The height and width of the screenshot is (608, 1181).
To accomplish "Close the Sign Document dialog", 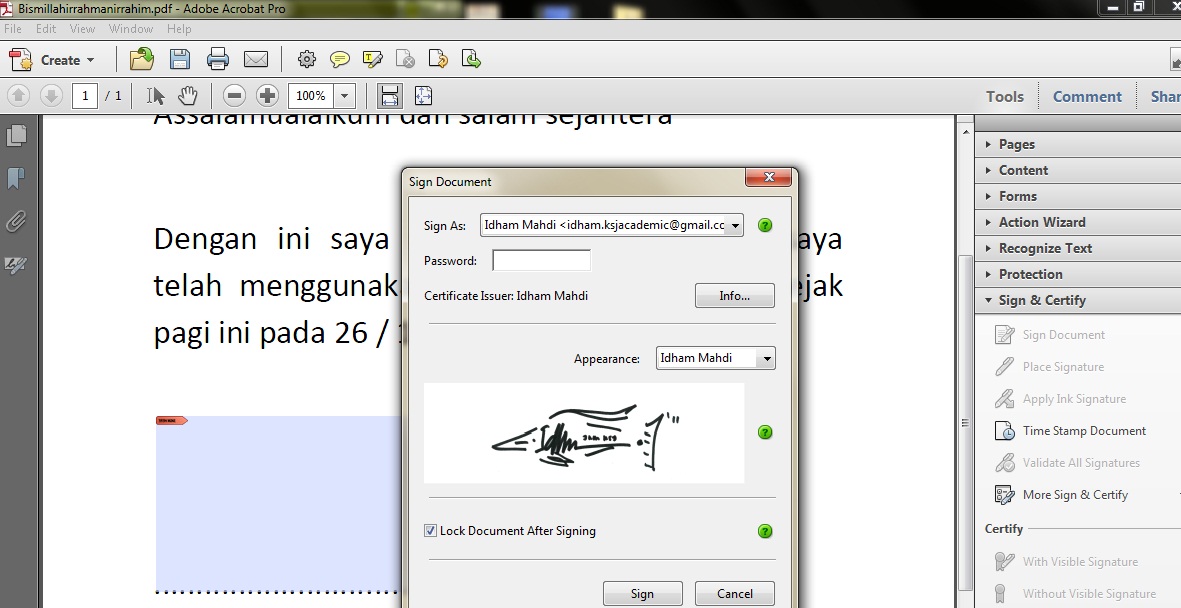I will [x=768, y=177].
